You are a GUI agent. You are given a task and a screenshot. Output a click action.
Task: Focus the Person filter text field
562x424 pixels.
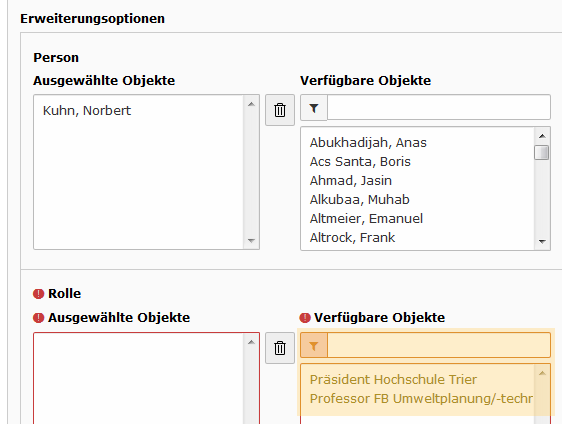pyautogui.click(x=439, y=107)
